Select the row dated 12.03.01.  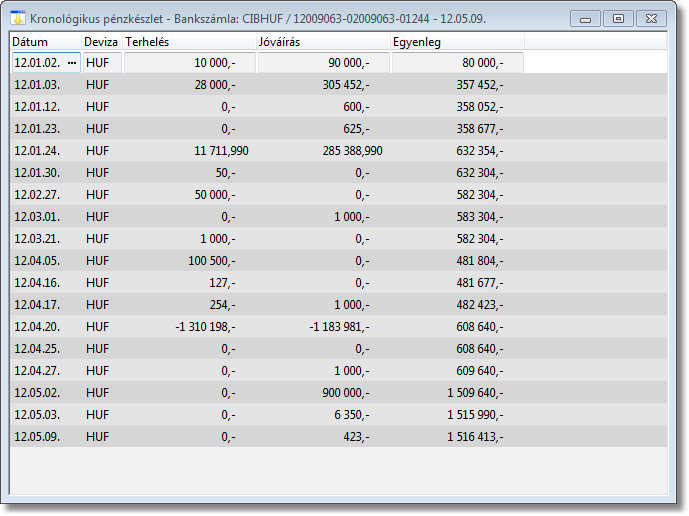point(338,216)
